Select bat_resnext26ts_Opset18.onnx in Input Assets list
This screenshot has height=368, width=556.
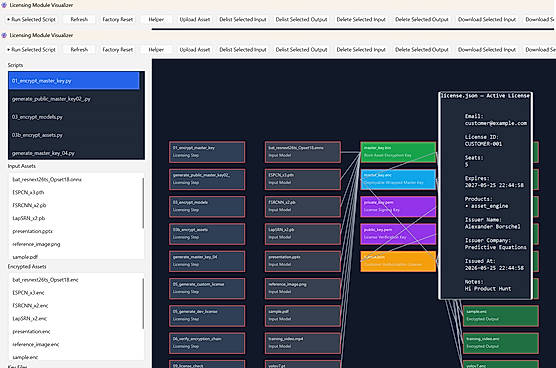point(75,179)
